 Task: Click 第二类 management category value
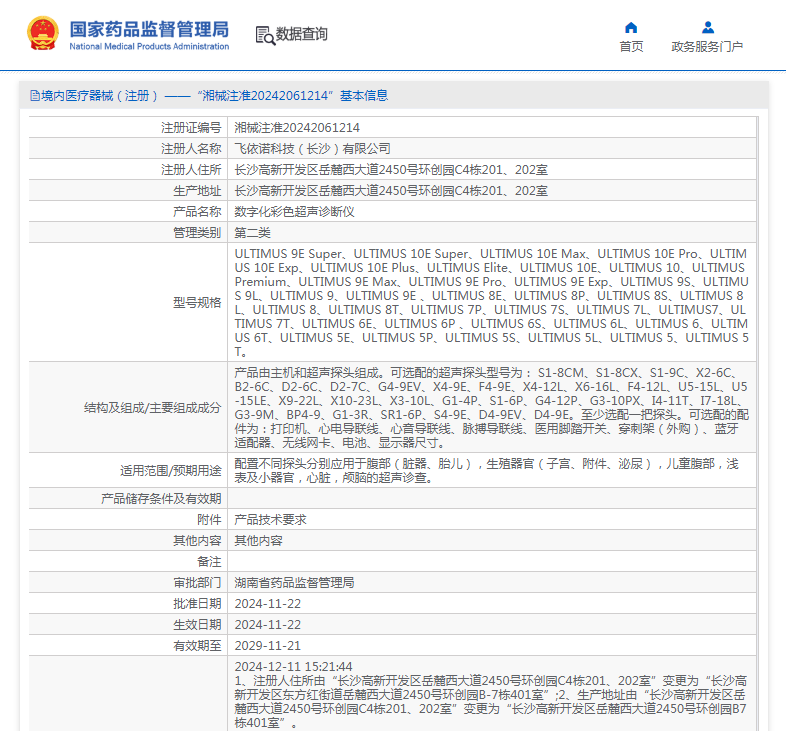click(x=252, y=233)
